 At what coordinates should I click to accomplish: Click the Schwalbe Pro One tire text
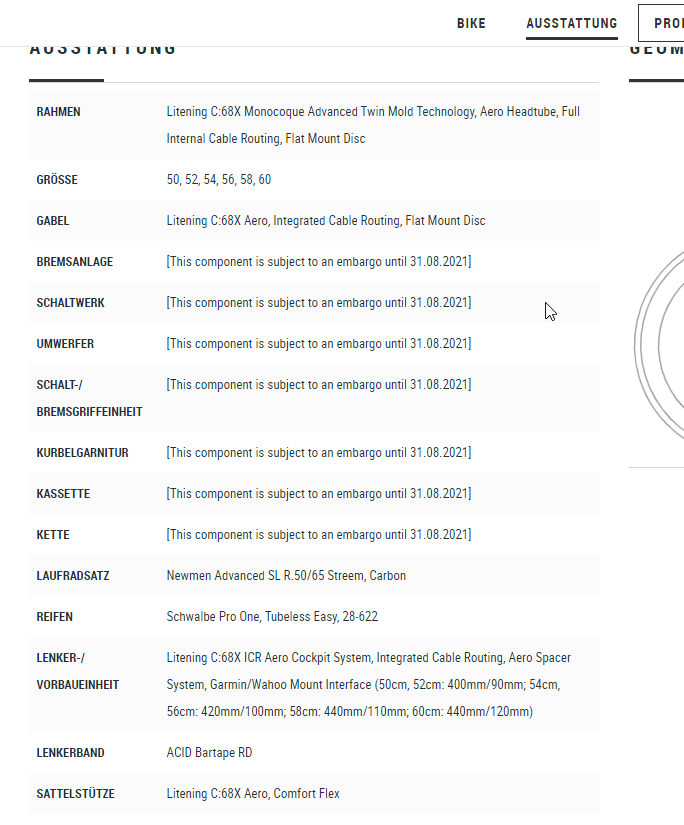272,617
